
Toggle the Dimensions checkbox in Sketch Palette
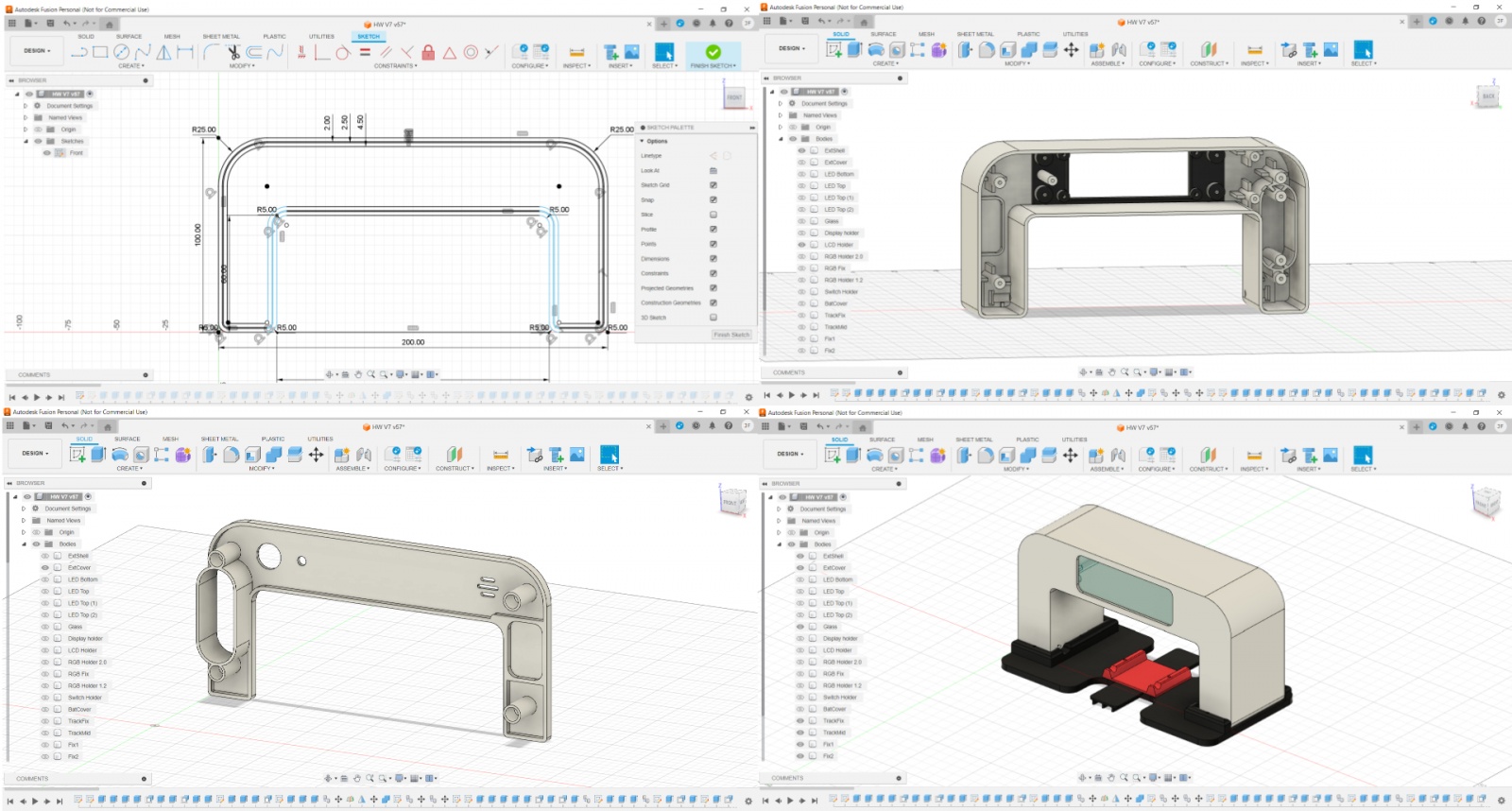point(713,258)
